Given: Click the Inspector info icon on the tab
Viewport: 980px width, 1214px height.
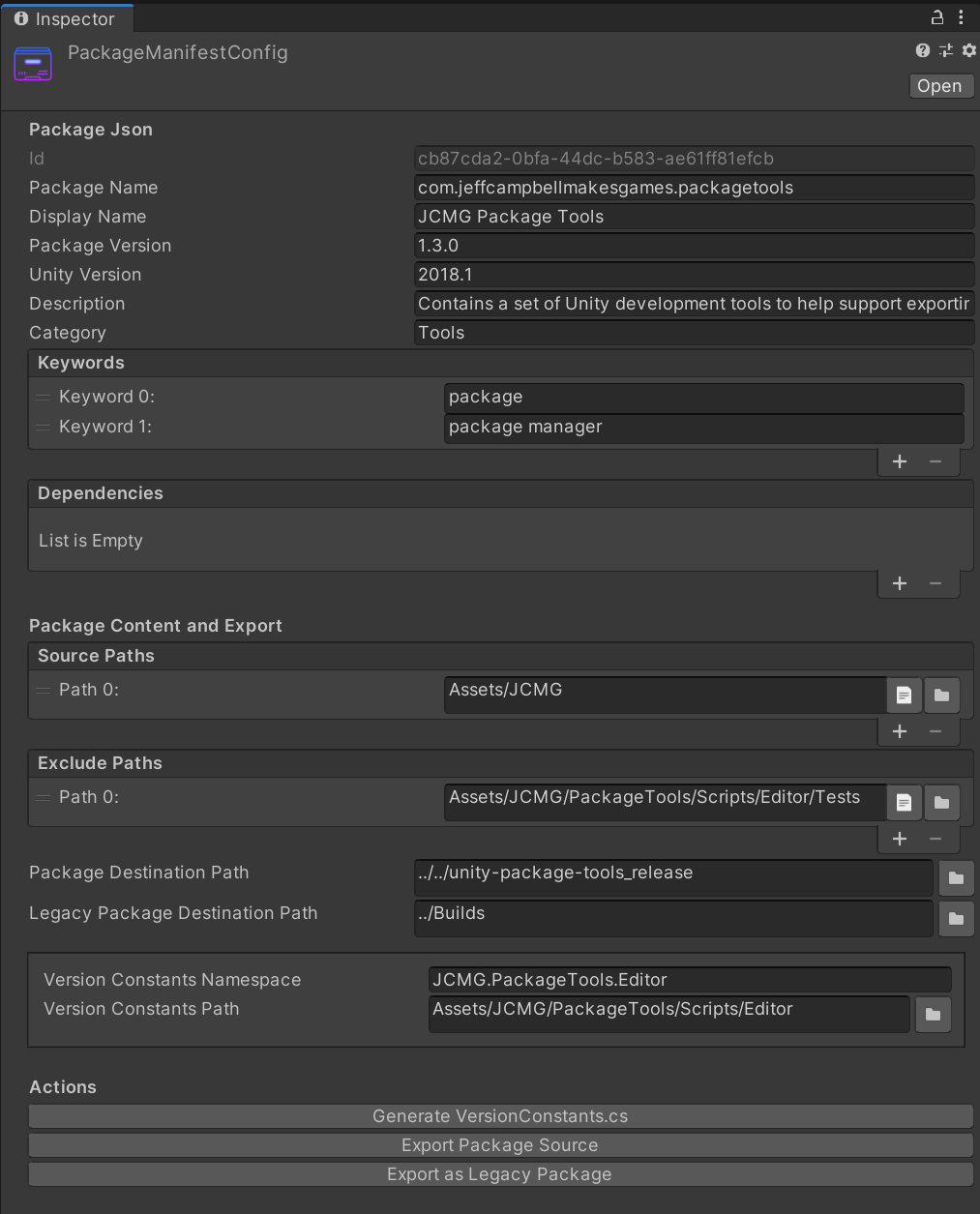Looking at the screenshot, I should [21, 17].
